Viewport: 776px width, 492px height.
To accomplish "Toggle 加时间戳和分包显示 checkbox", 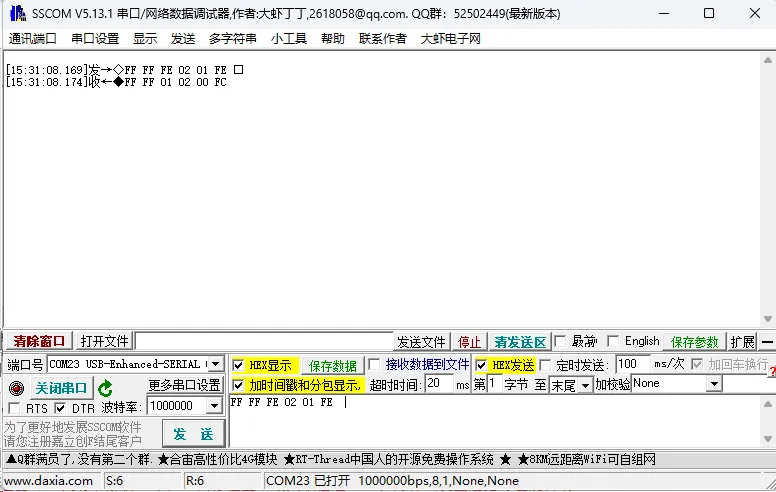I will (x=238, y=385).
